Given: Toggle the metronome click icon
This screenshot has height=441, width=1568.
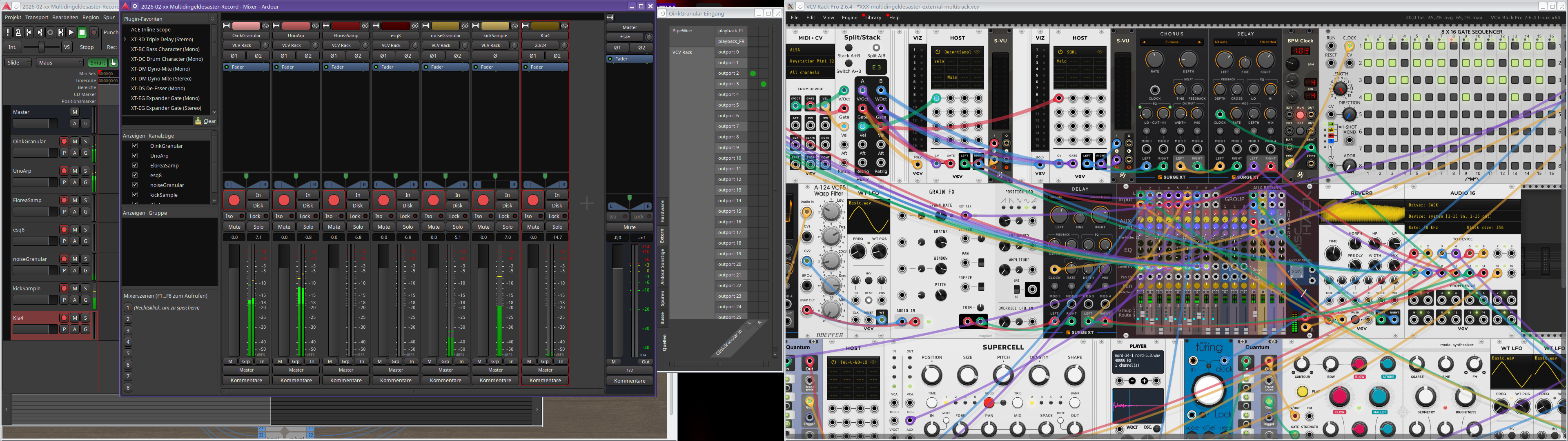Looking at the screenshot, I should click(18, 32).
